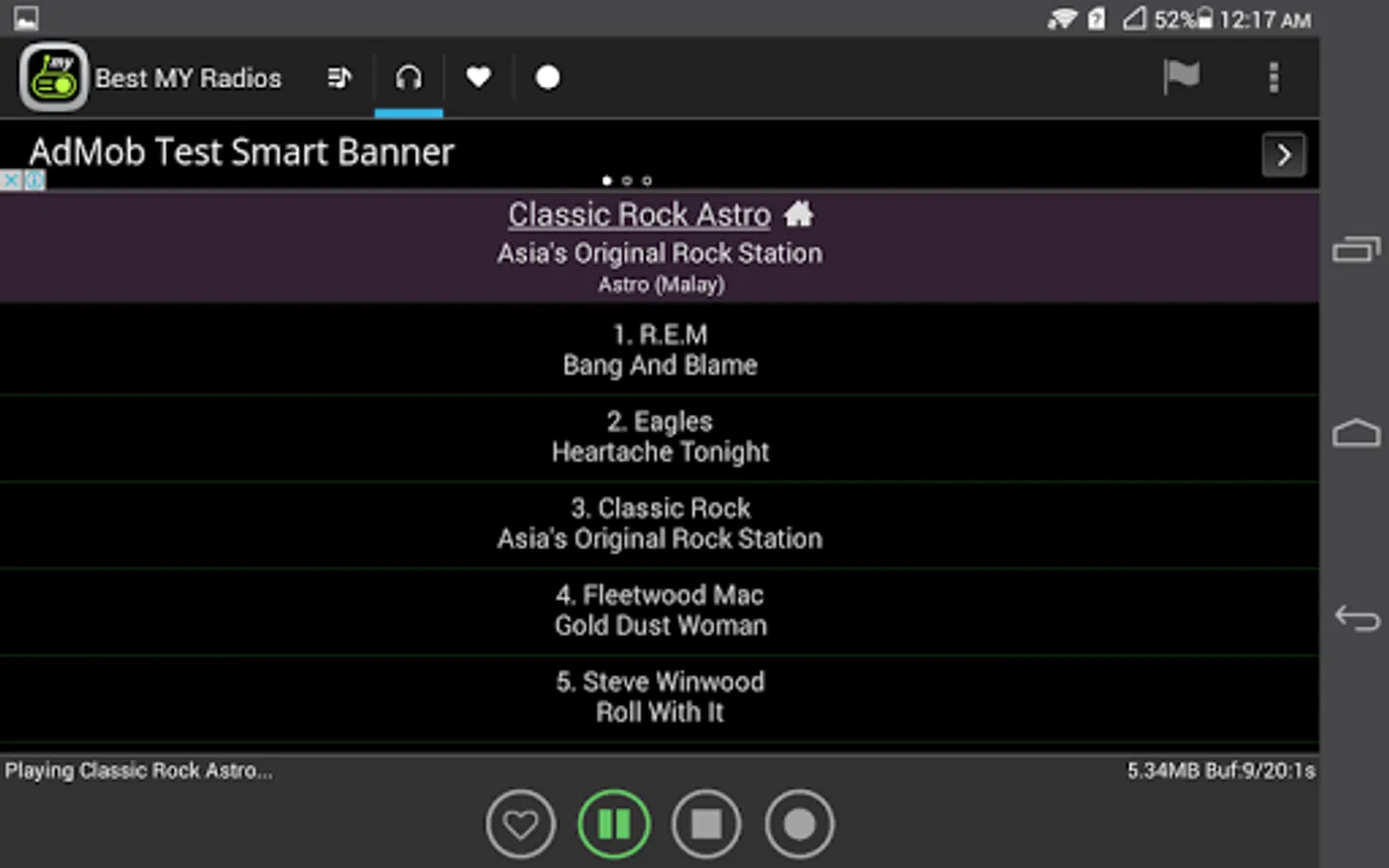Tap the AdMob Test Smart Banner text

coord(241,152)
